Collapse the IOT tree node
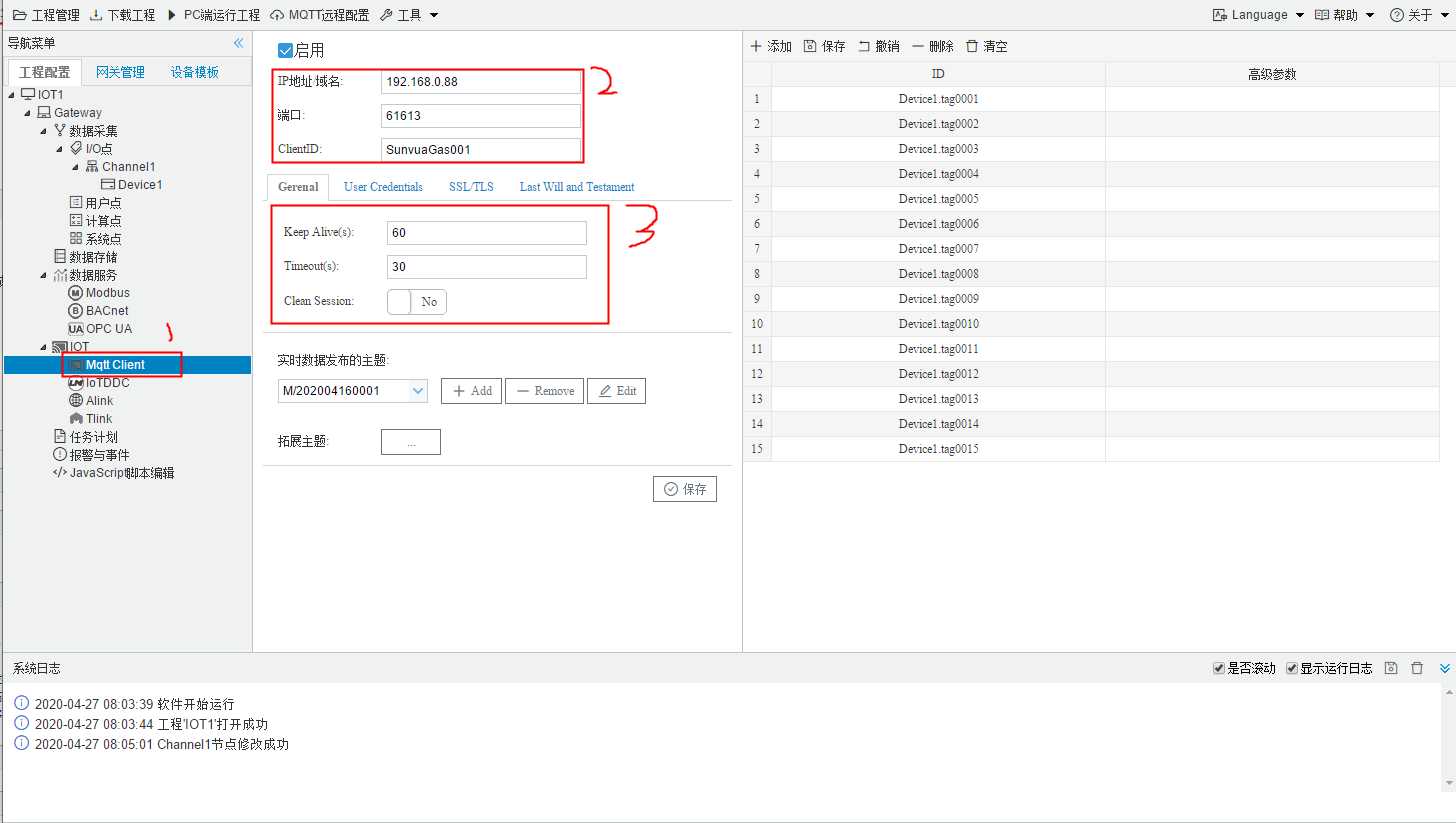The width and height of the screenshot is (1456, 823). [x=44, y=347]
